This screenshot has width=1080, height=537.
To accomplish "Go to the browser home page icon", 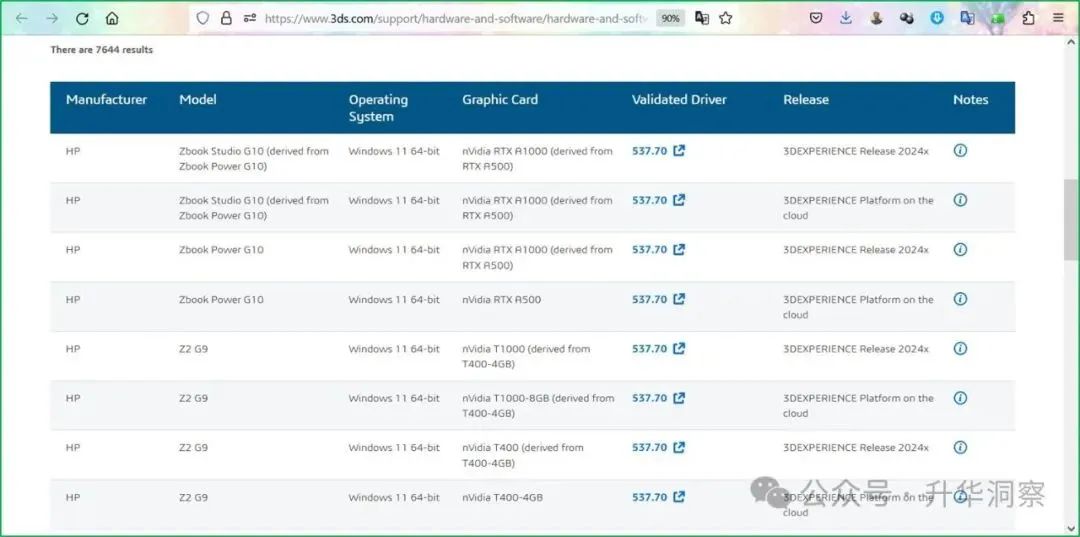I will (112, 18).
